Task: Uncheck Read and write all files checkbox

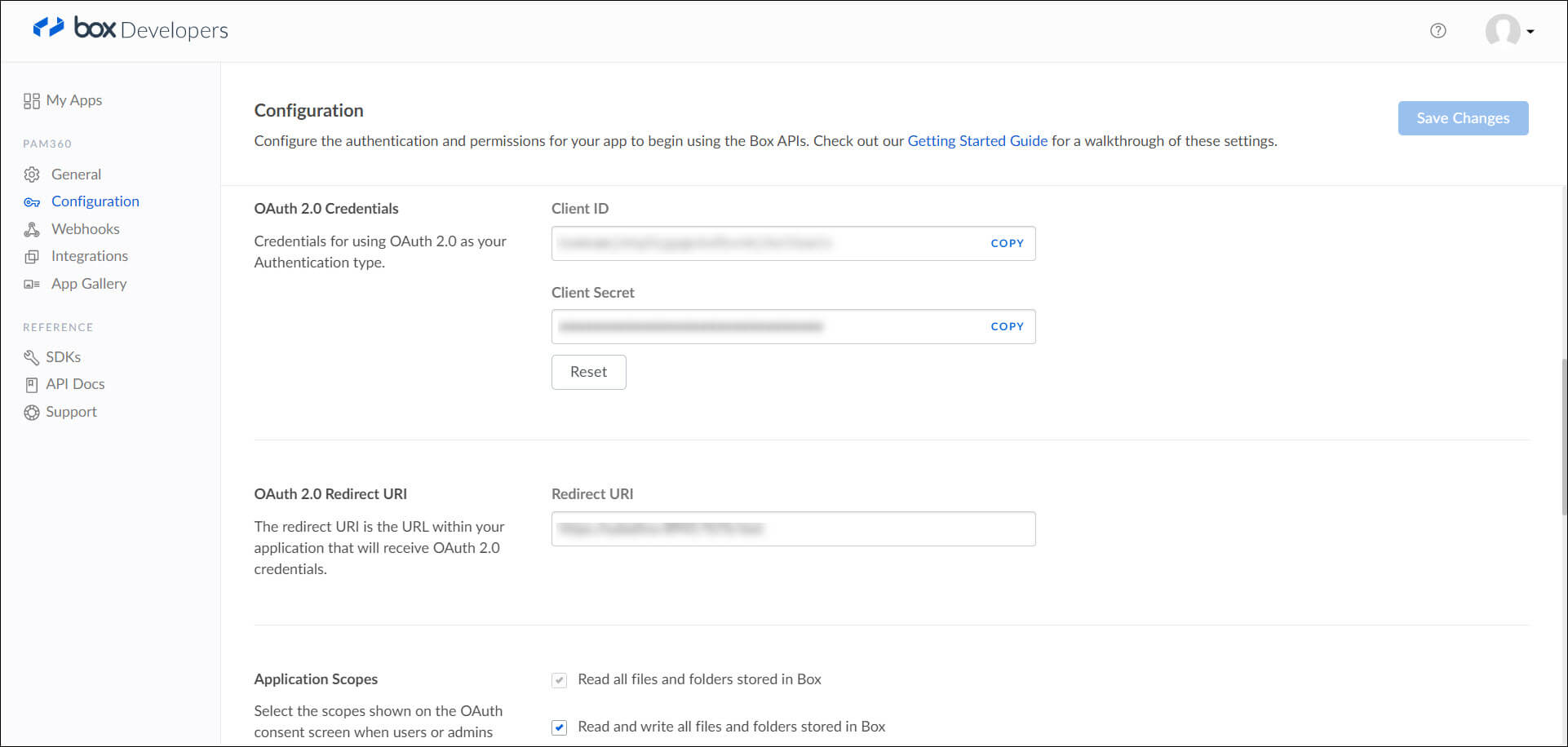Action: [x=559, y=727]
